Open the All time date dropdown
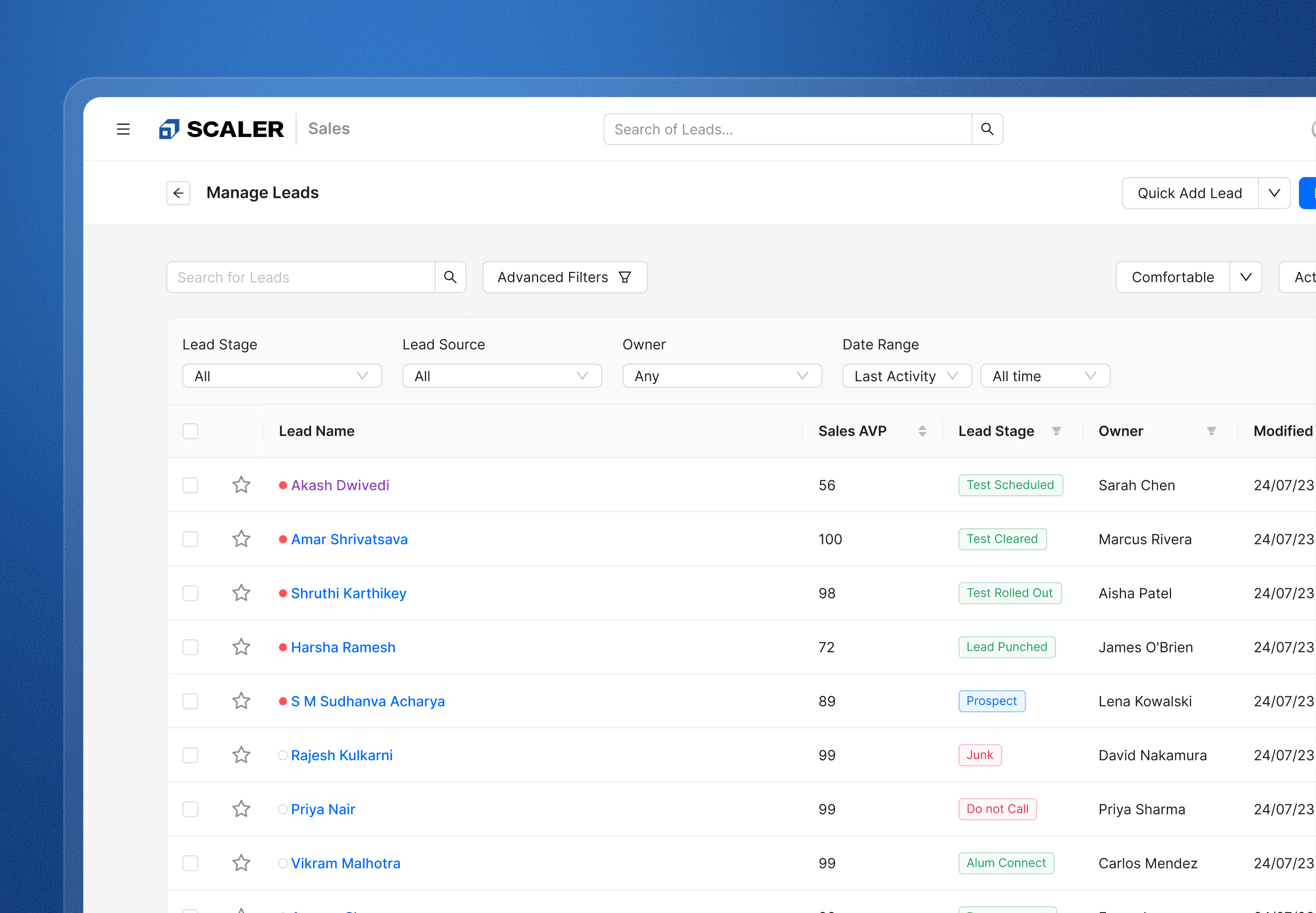This screenshot has height=913, width=1316. coord(1045,376)
